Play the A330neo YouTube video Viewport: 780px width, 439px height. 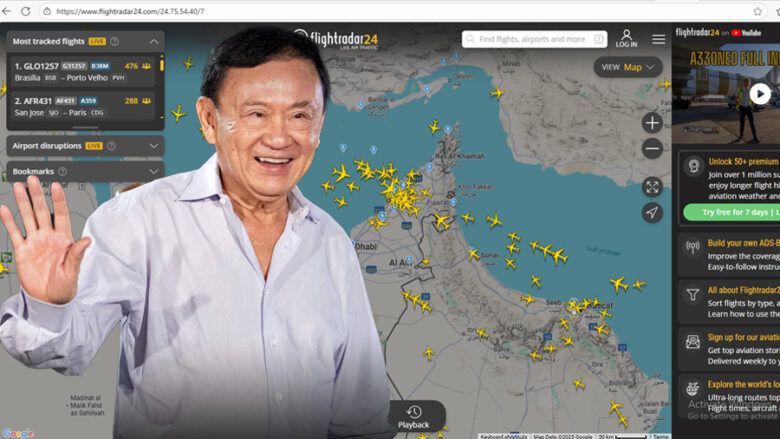(x=760, y=94)
